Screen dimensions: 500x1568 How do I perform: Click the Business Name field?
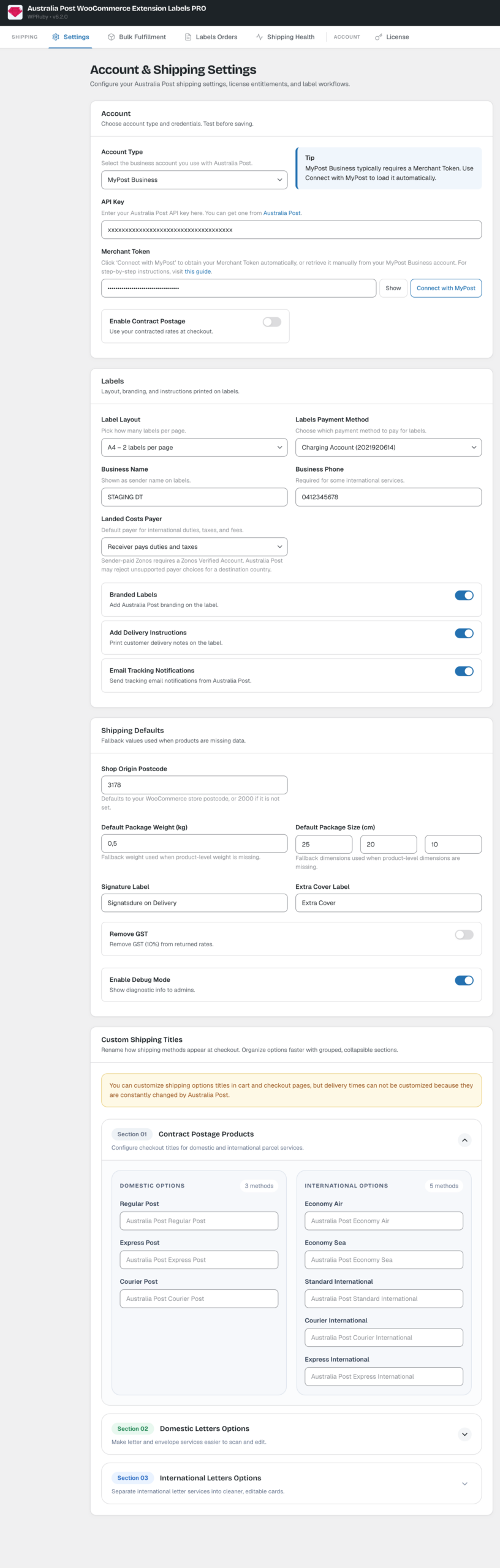pos(194,497)
